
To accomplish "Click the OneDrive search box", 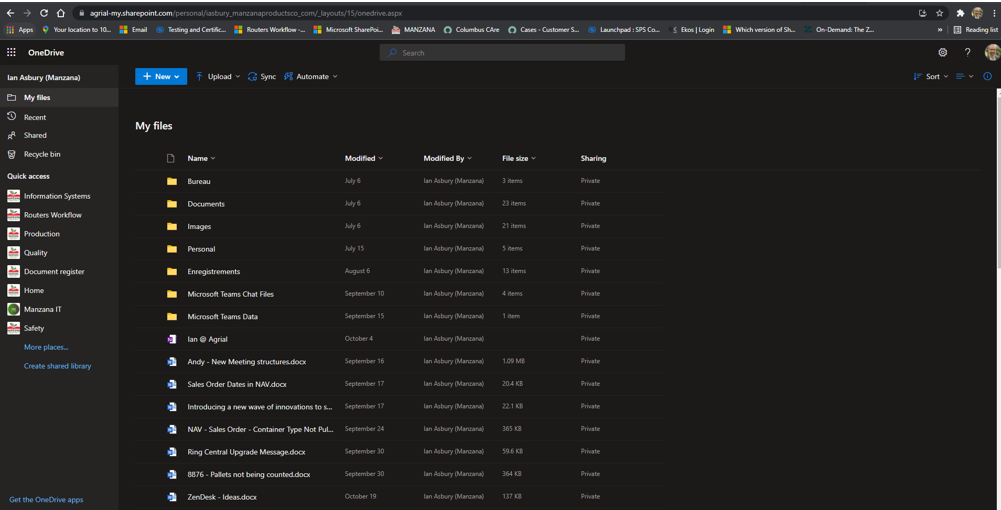I will pos(502,53).
